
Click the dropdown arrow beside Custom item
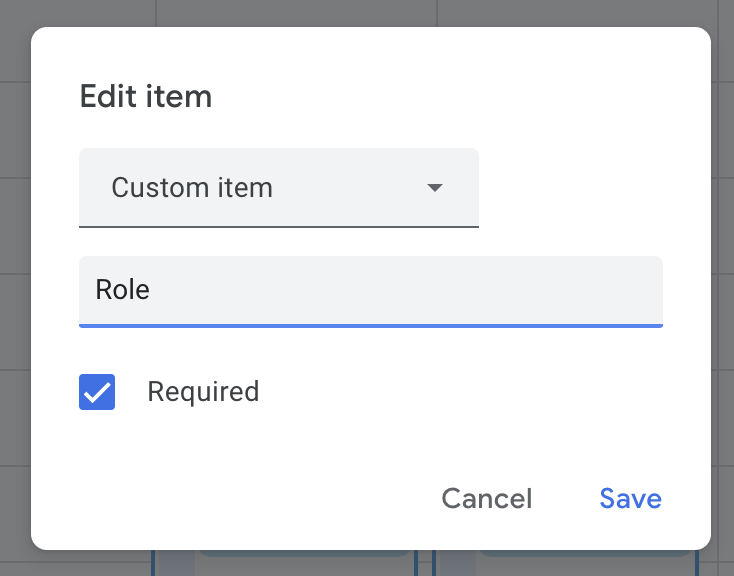tap(434, 188)
